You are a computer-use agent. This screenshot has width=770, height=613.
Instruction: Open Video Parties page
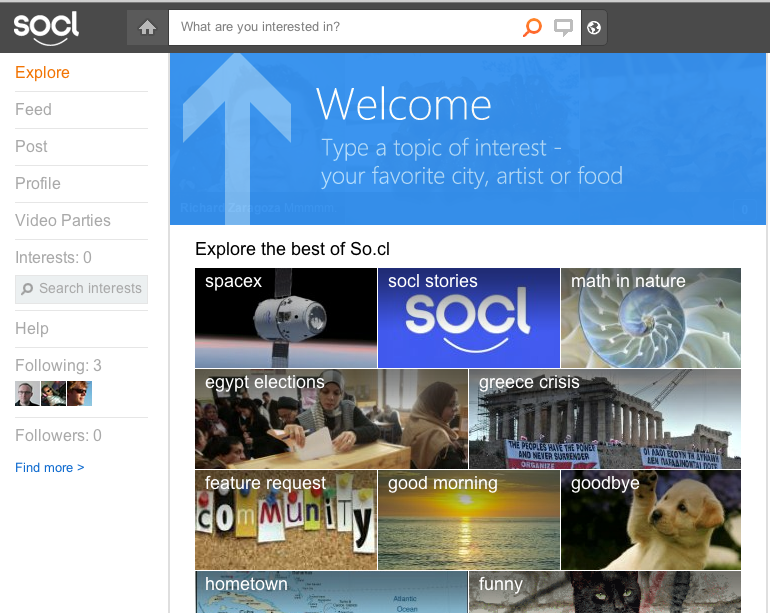pos(63,221)
